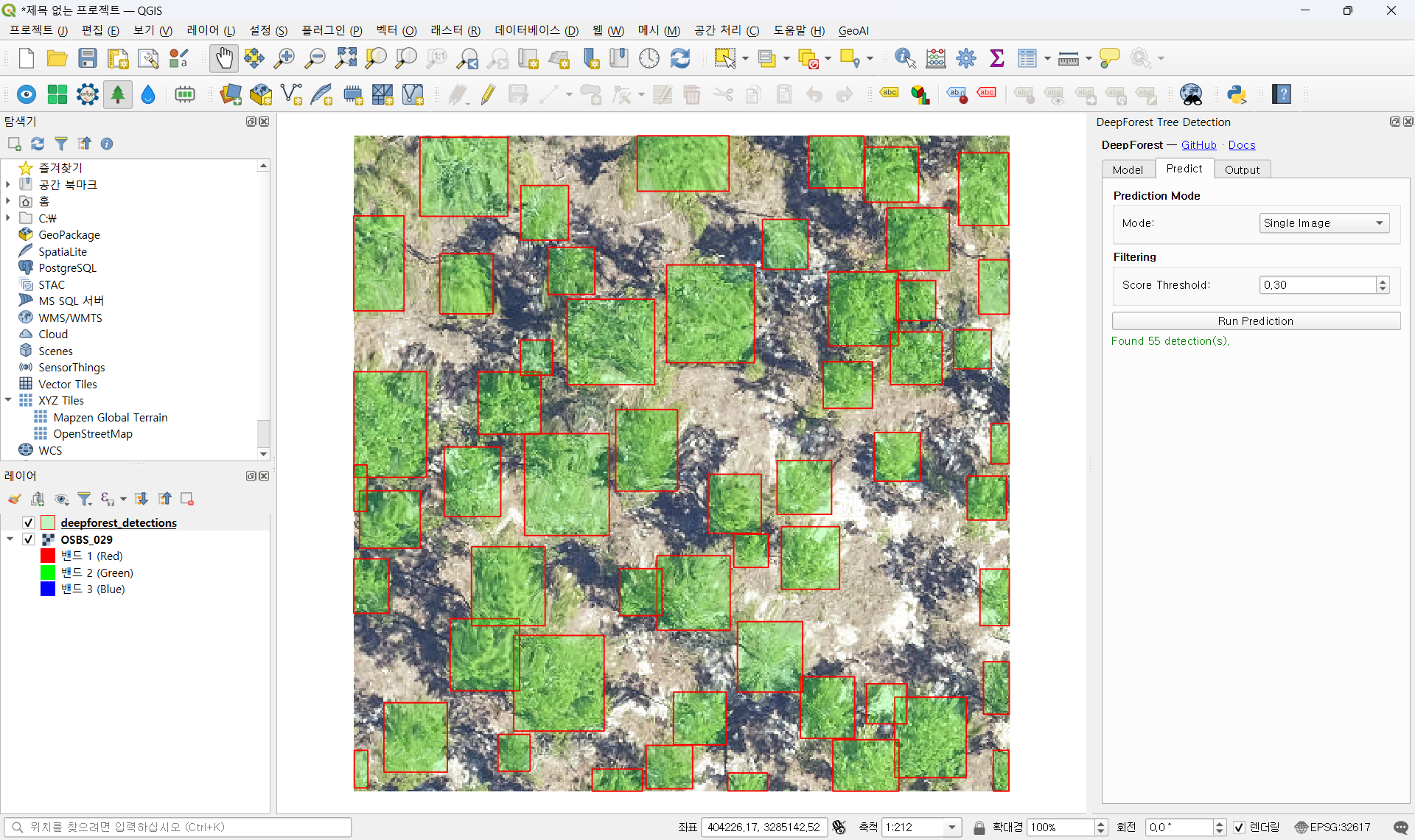This screenshot has height=840, width=1415.
Task: Open the GitHub link
Action: pos(1198,145)
